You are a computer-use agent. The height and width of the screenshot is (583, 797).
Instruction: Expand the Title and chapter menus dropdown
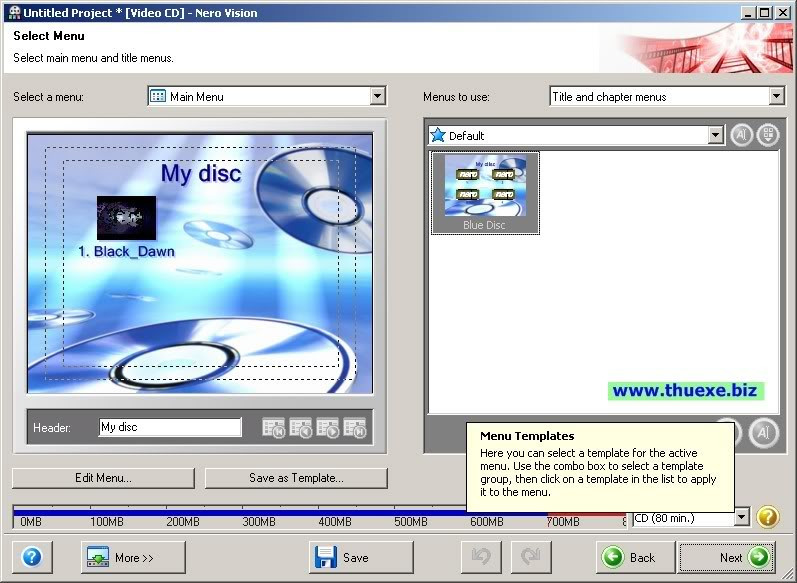pyautogui.click(x=776, y=97)
